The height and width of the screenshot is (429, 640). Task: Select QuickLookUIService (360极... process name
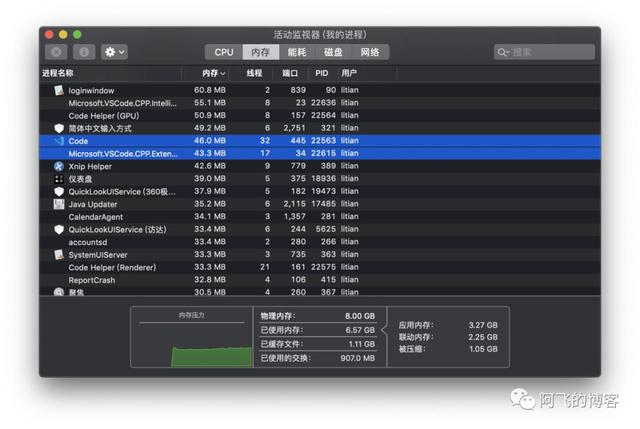pyautogui.click(x=122, y=192)
